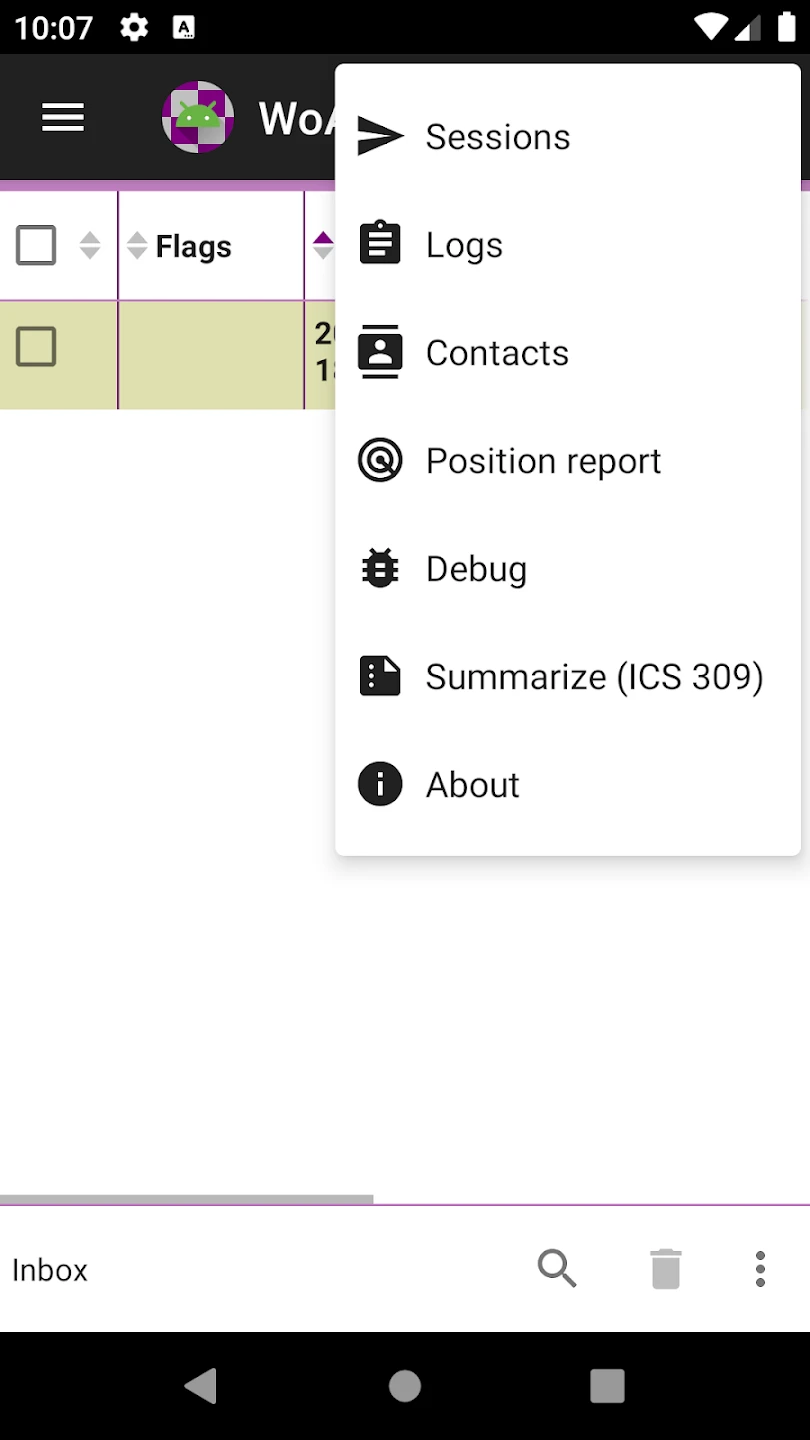Toggle sort on the date column arrow
The image size is (810, 1440).
pyautogui.click(x=322, y=245)
